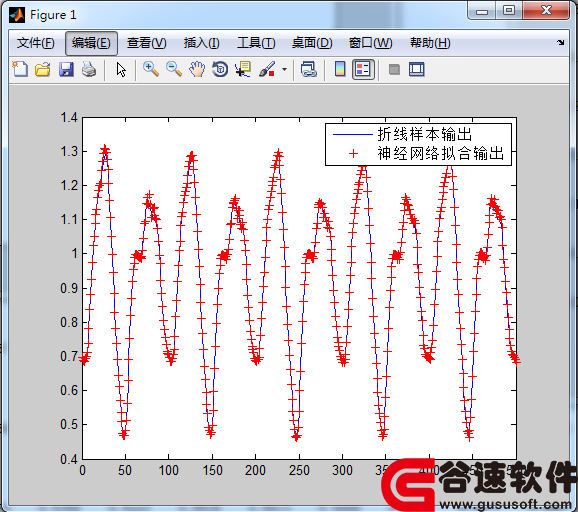The height and width of the screenshot is (512, 578).
Task: Close the Figure 1 window
Action: [546, 10]
